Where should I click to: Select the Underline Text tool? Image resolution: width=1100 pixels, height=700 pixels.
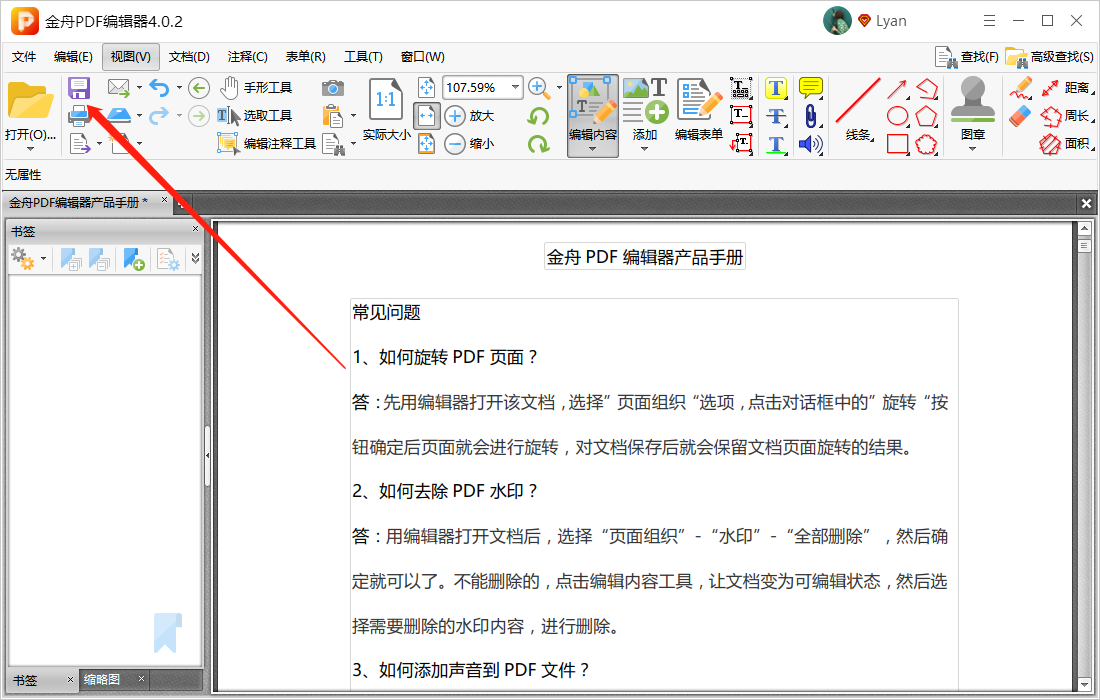point(775,144)
